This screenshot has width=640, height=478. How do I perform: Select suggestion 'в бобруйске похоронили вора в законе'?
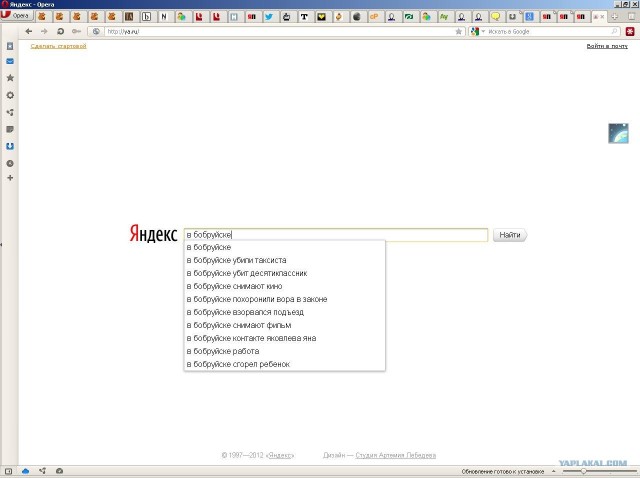(x=284, y=299)
